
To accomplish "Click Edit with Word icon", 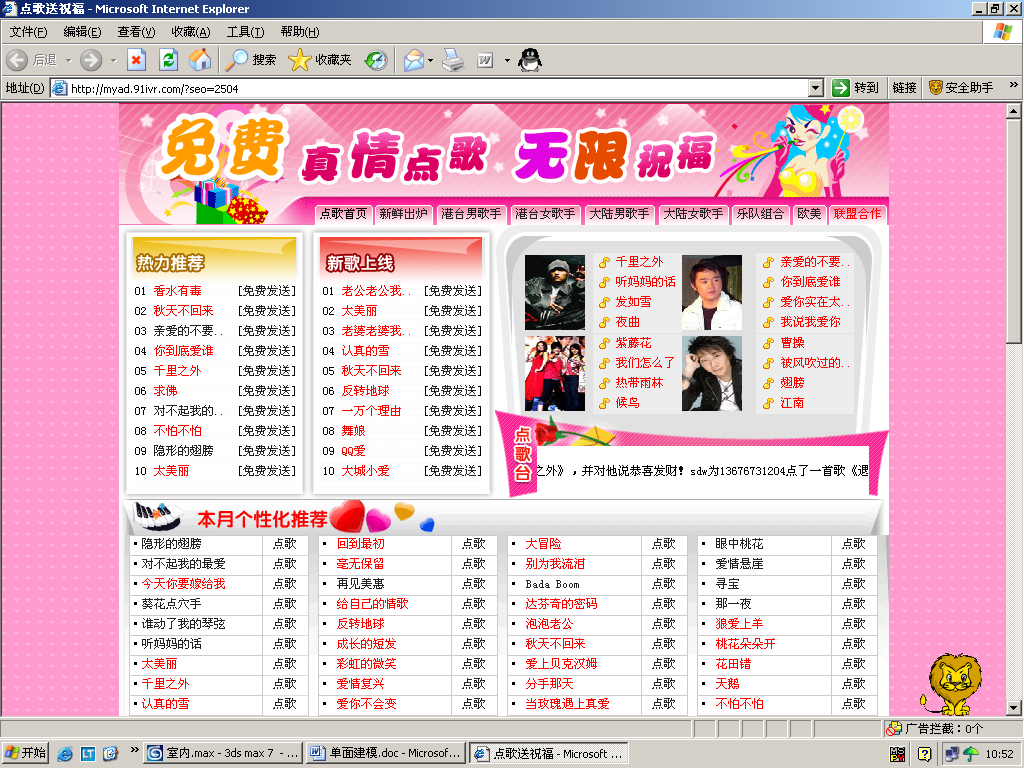I will (x=485, y=60).
